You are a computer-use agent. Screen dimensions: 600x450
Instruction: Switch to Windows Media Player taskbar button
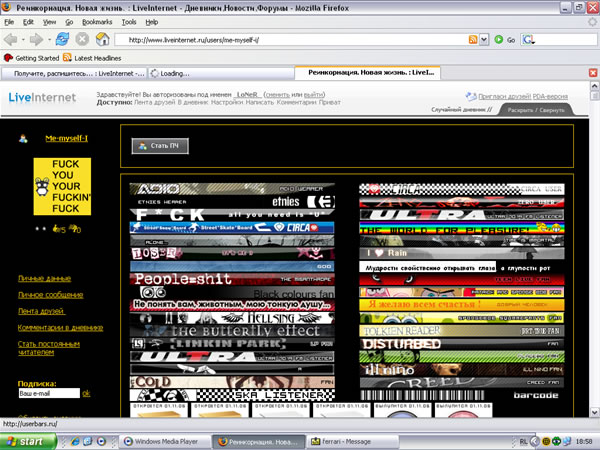click(x=165, y=442)
